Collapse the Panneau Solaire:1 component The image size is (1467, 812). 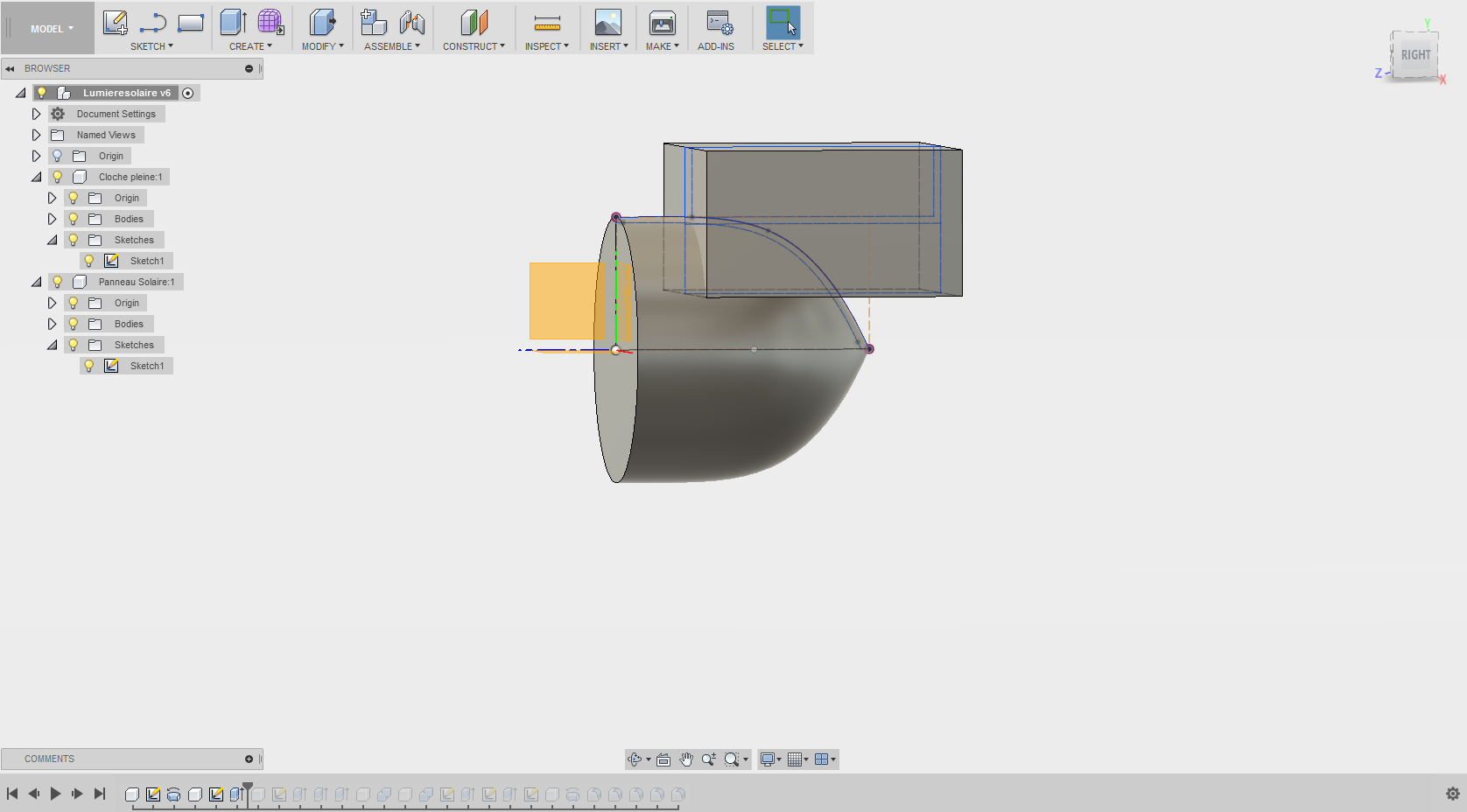point(36,282)
